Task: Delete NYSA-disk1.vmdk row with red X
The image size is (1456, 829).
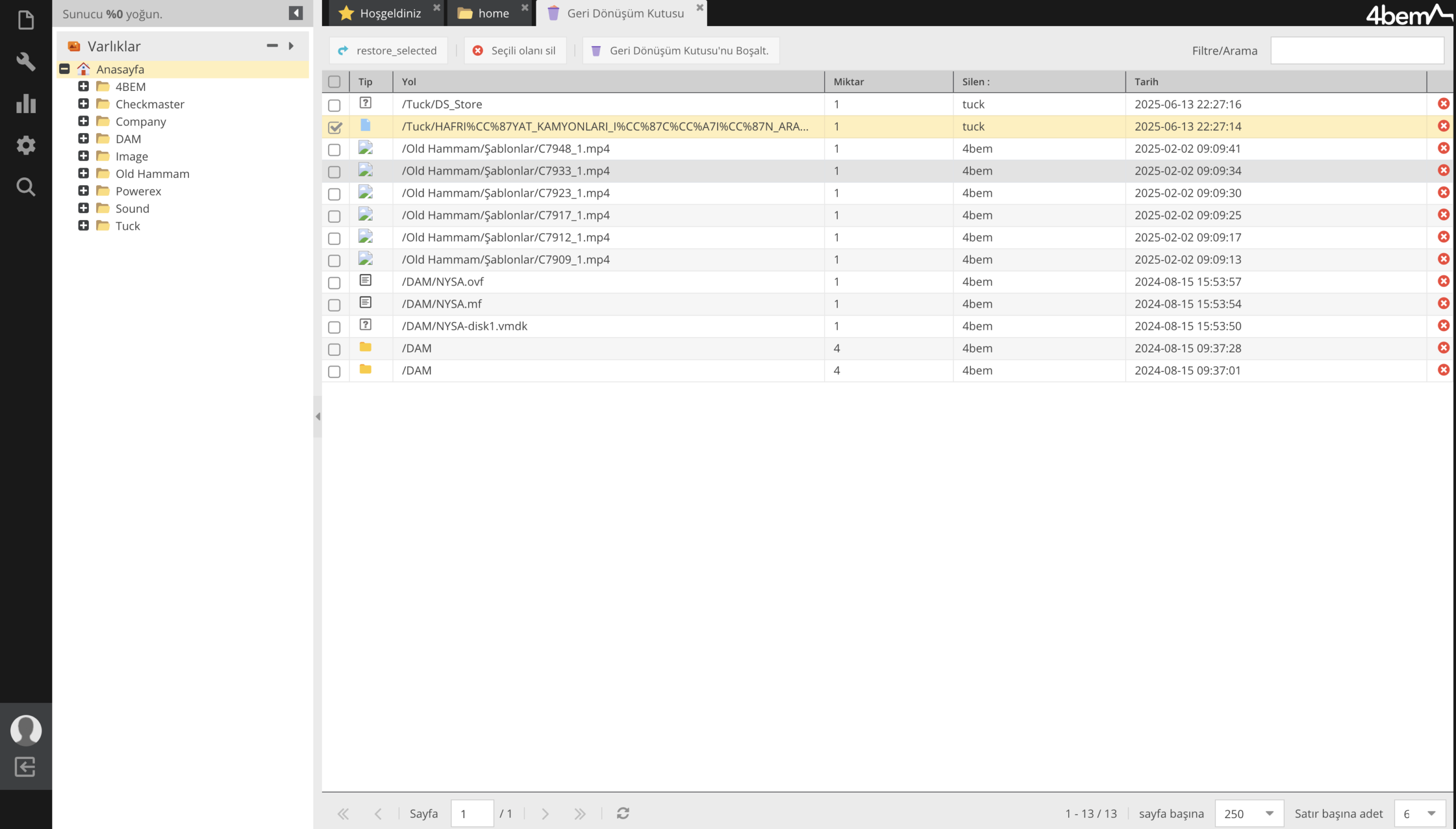Action: 1443,326
